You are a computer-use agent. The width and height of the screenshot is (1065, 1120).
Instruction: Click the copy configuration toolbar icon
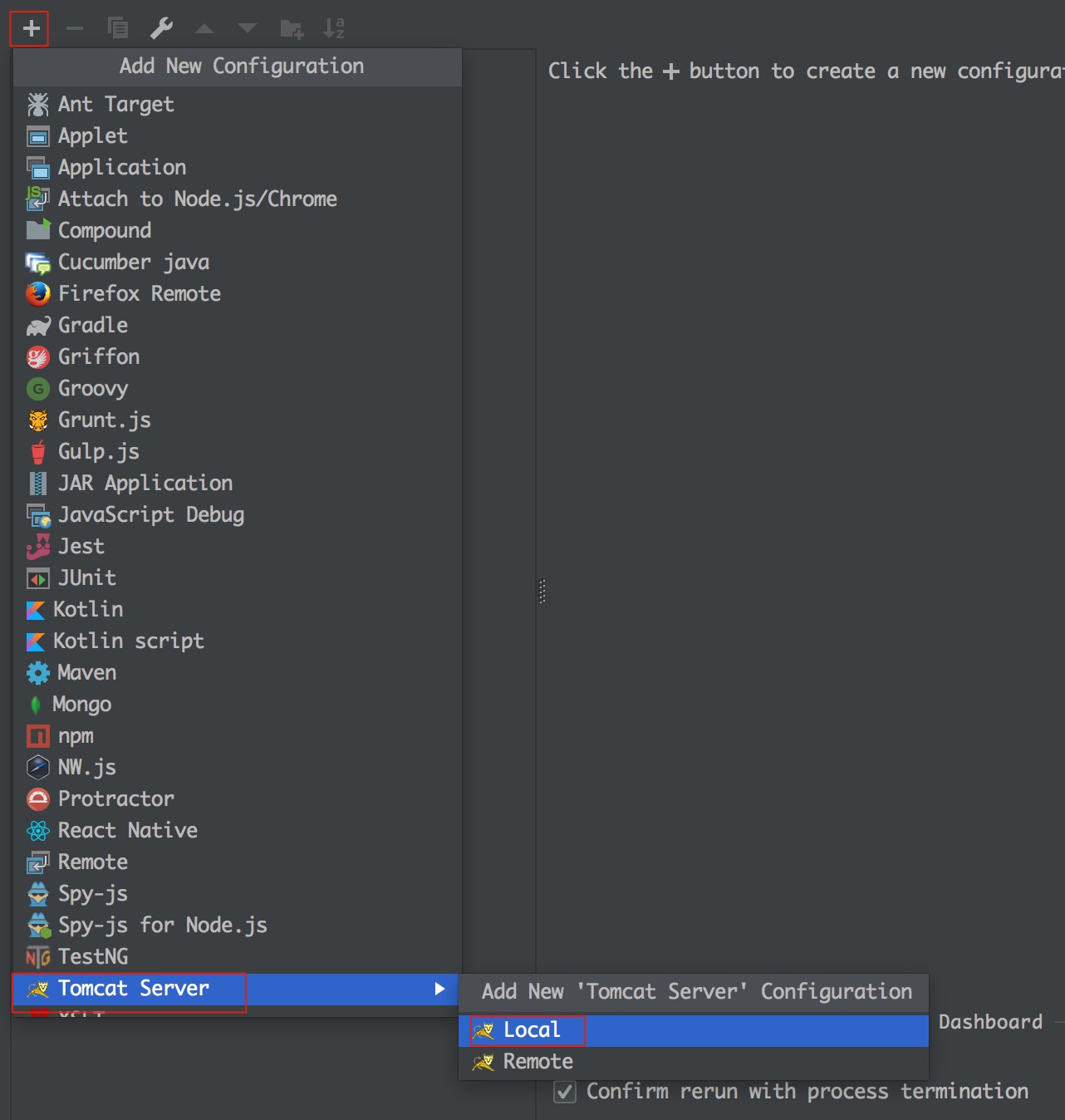118,29
